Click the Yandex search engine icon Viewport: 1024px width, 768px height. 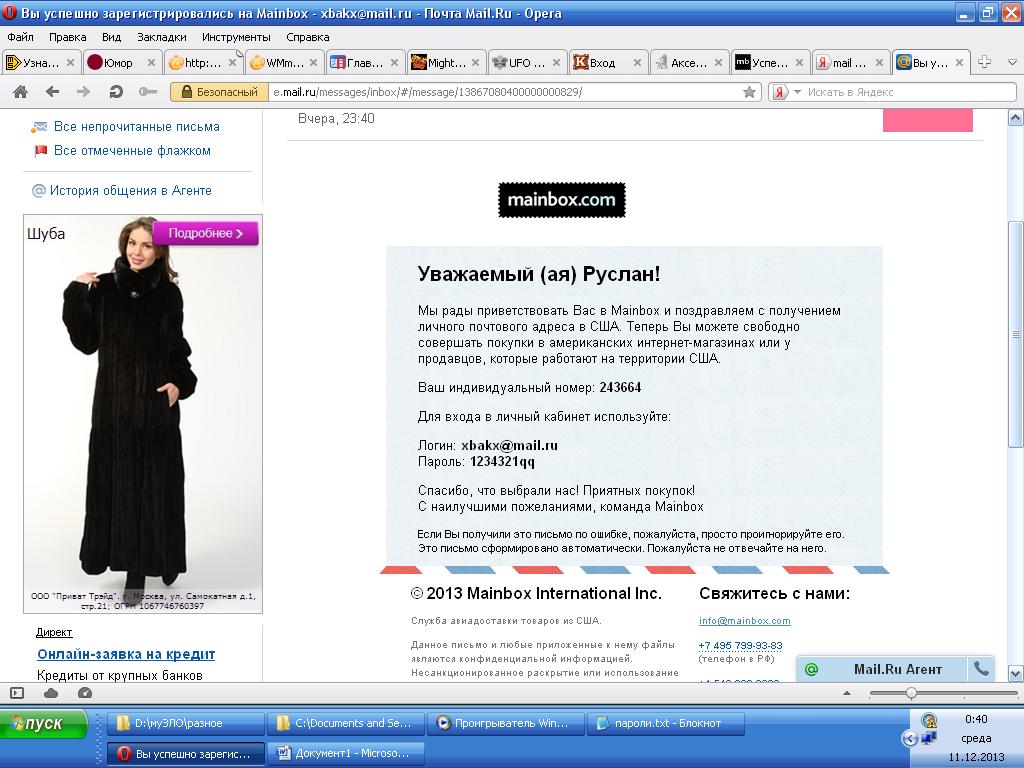pos(780,92)
